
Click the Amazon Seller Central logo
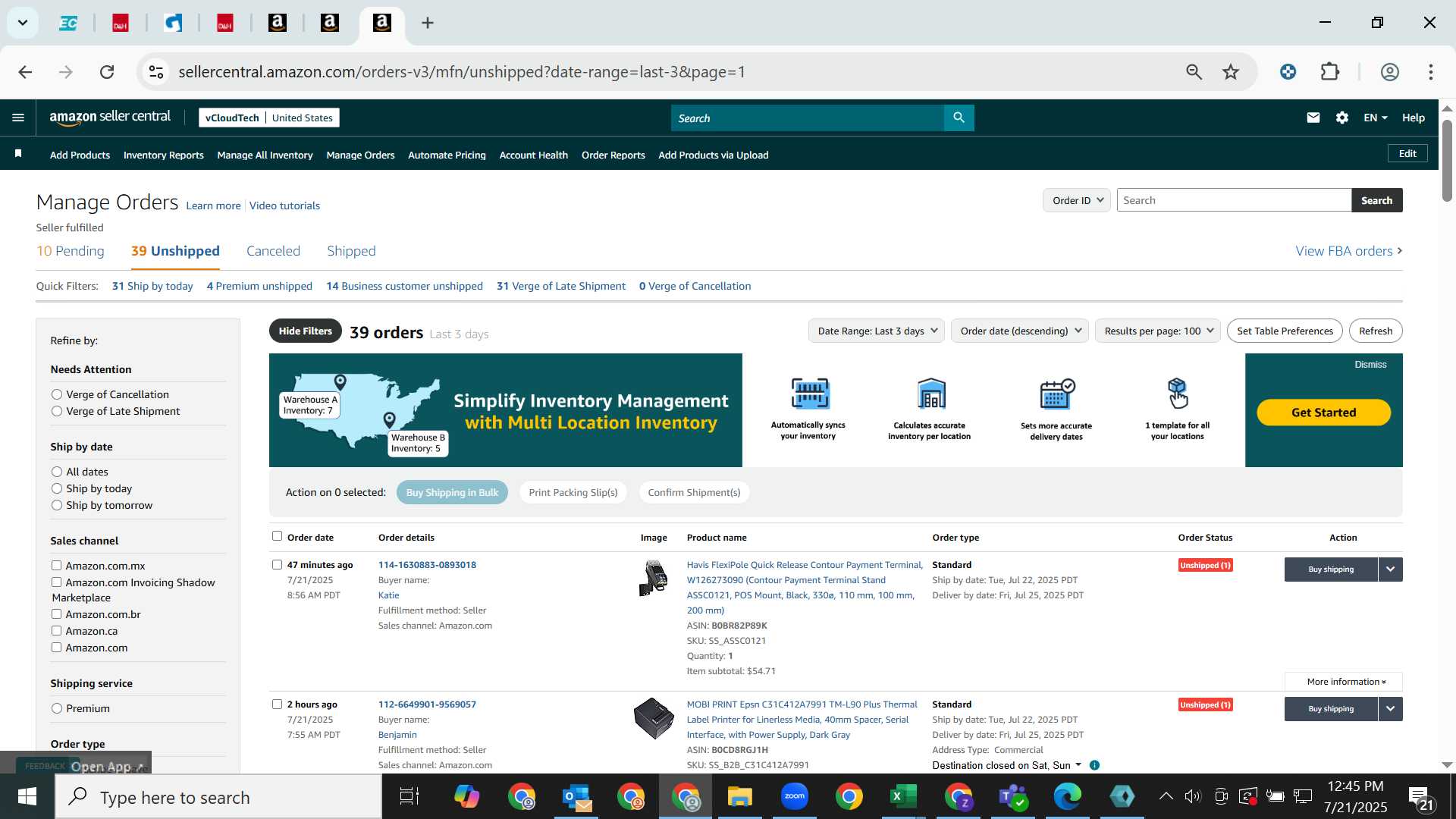[110, 117]
